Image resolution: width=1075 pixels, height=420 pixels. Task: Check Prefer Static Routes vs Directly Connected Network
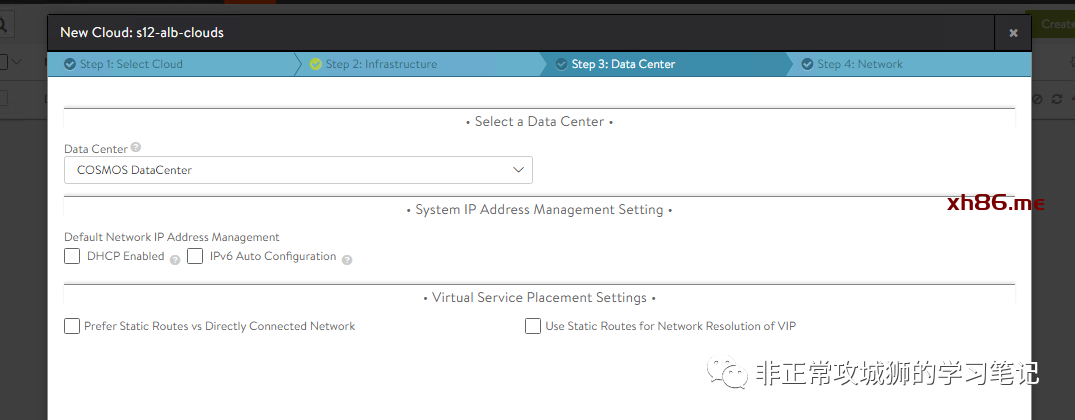[72, 326]
